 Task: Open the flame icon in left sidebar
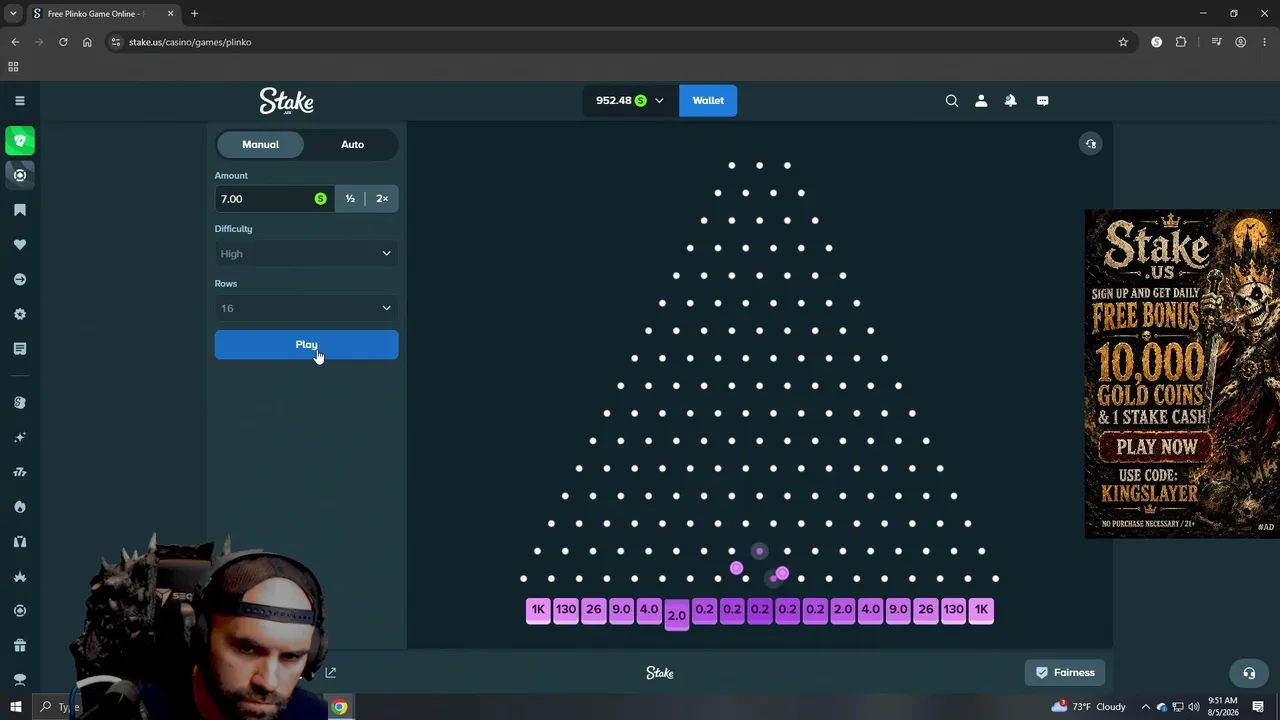point(19,507)
